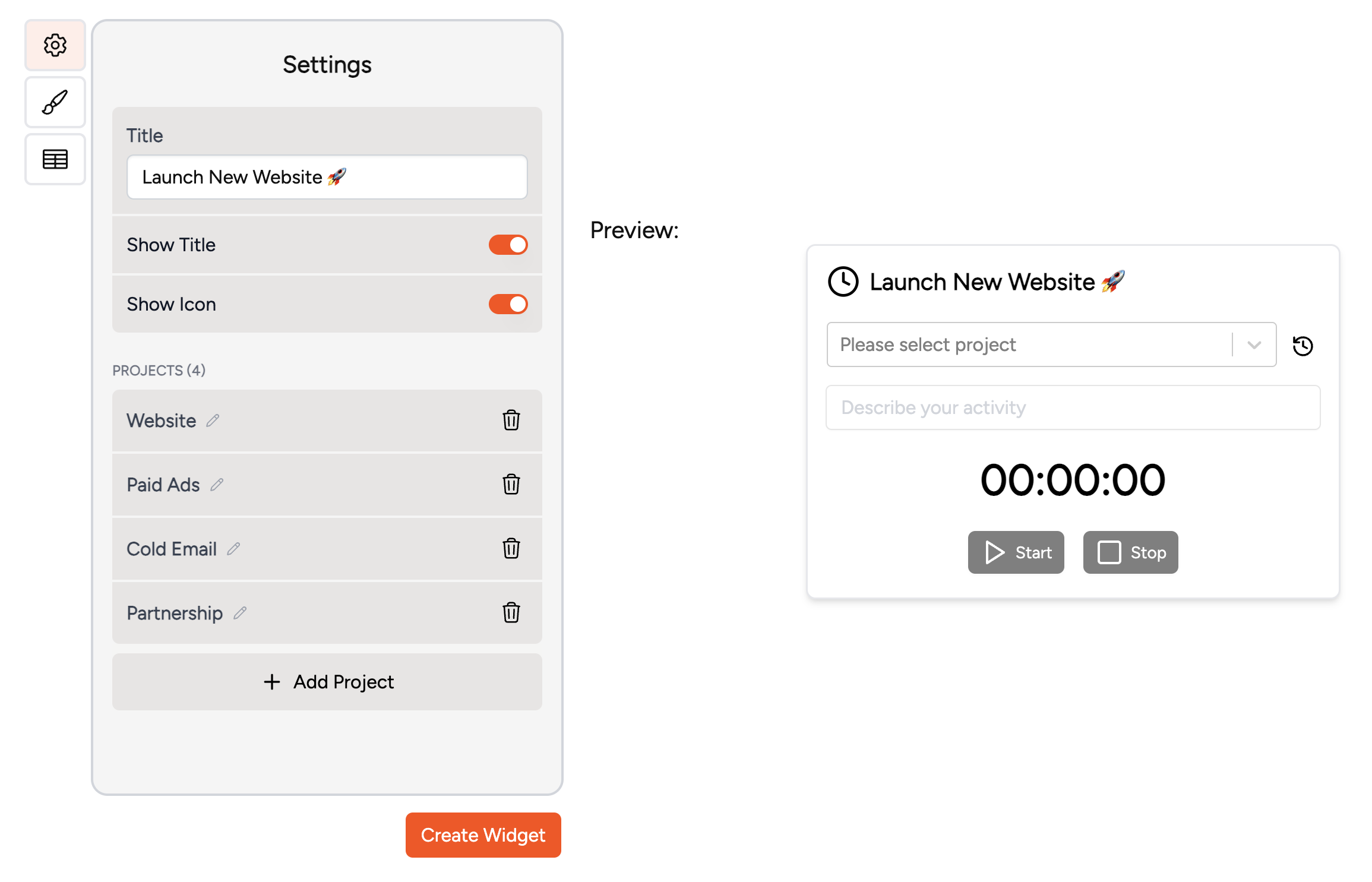Screen dimensions: 1372x882
Task: Add a new project
Action: 327,682
